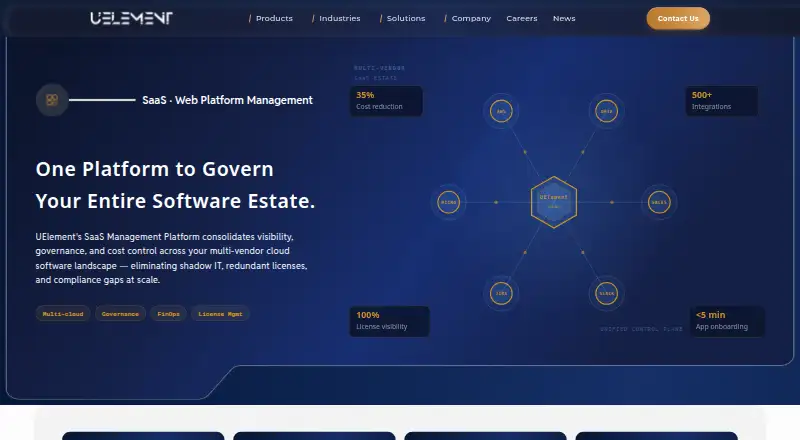Click the JIRA node in the diagram

[501, 294]
